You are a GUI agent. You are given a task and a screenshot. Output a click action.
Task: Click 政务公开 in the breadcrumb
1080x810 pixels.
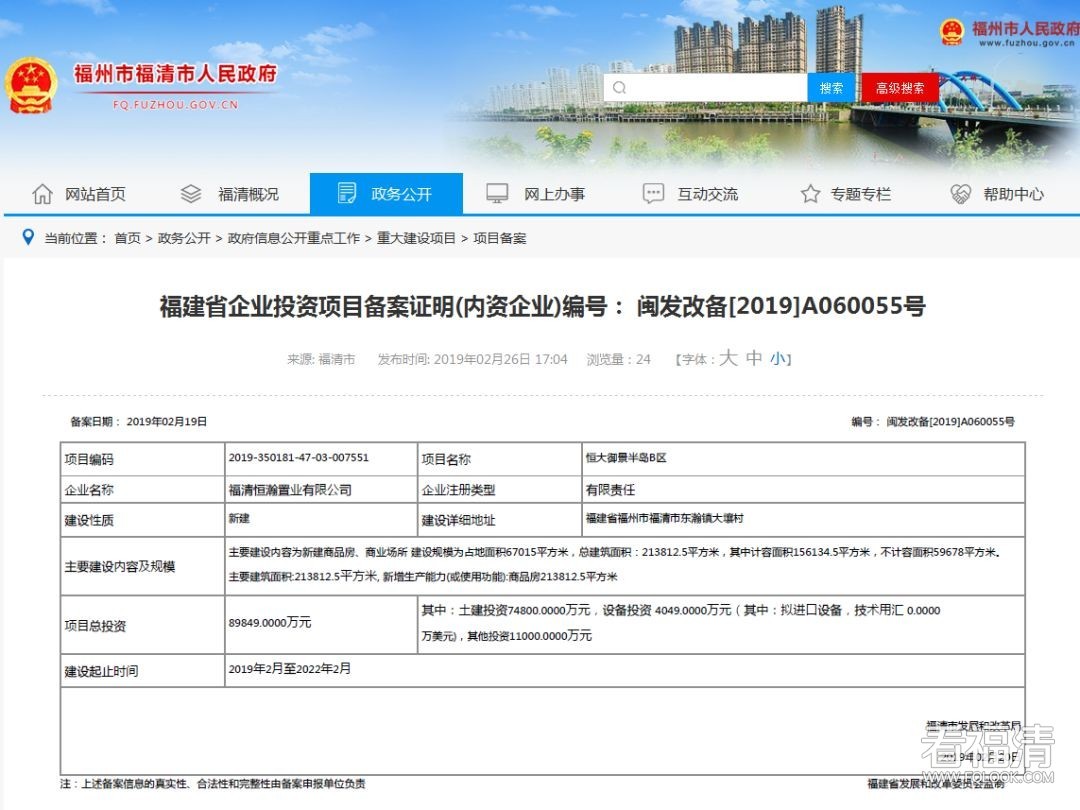coord(184,238)
